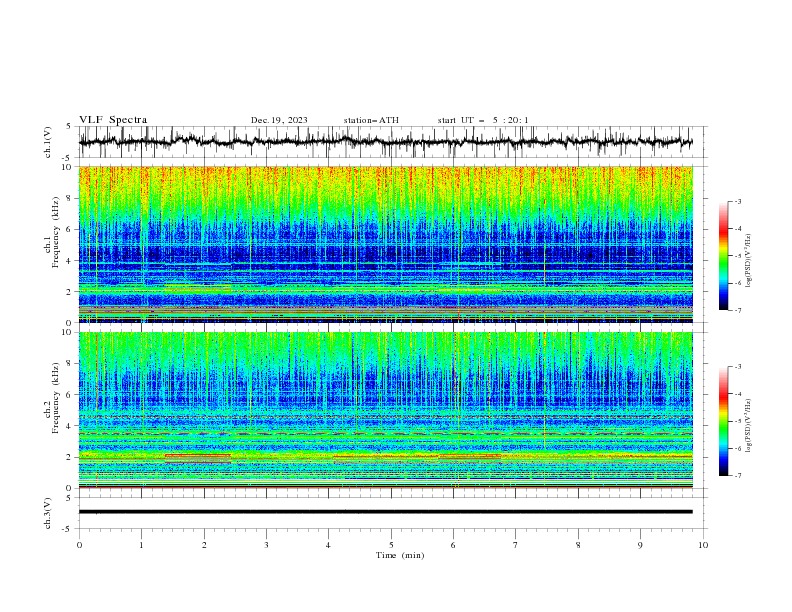
Task: Click the "VLF Spectra" title text
Action: tap(113, 120)
